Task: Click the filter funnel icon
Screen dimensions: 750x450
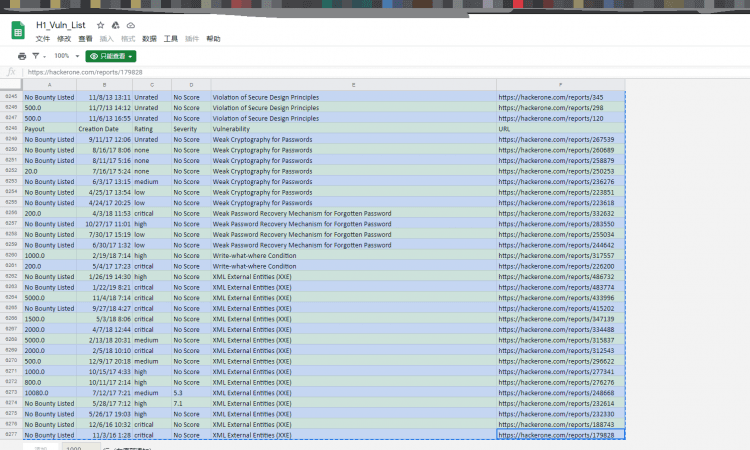Action: click(x=34, y=56)
